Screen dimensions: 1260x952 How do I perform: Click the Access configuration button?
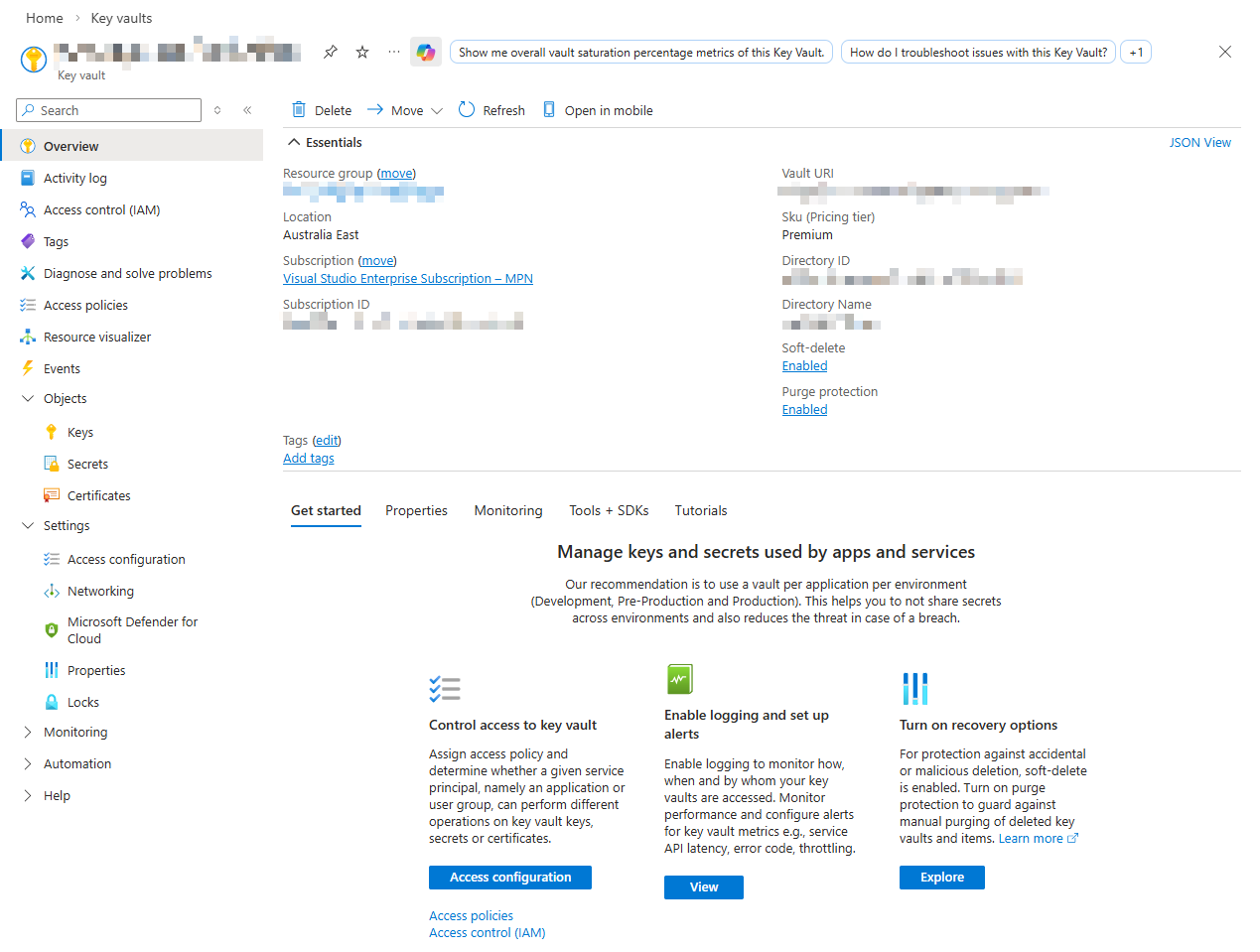pos(510,878)
